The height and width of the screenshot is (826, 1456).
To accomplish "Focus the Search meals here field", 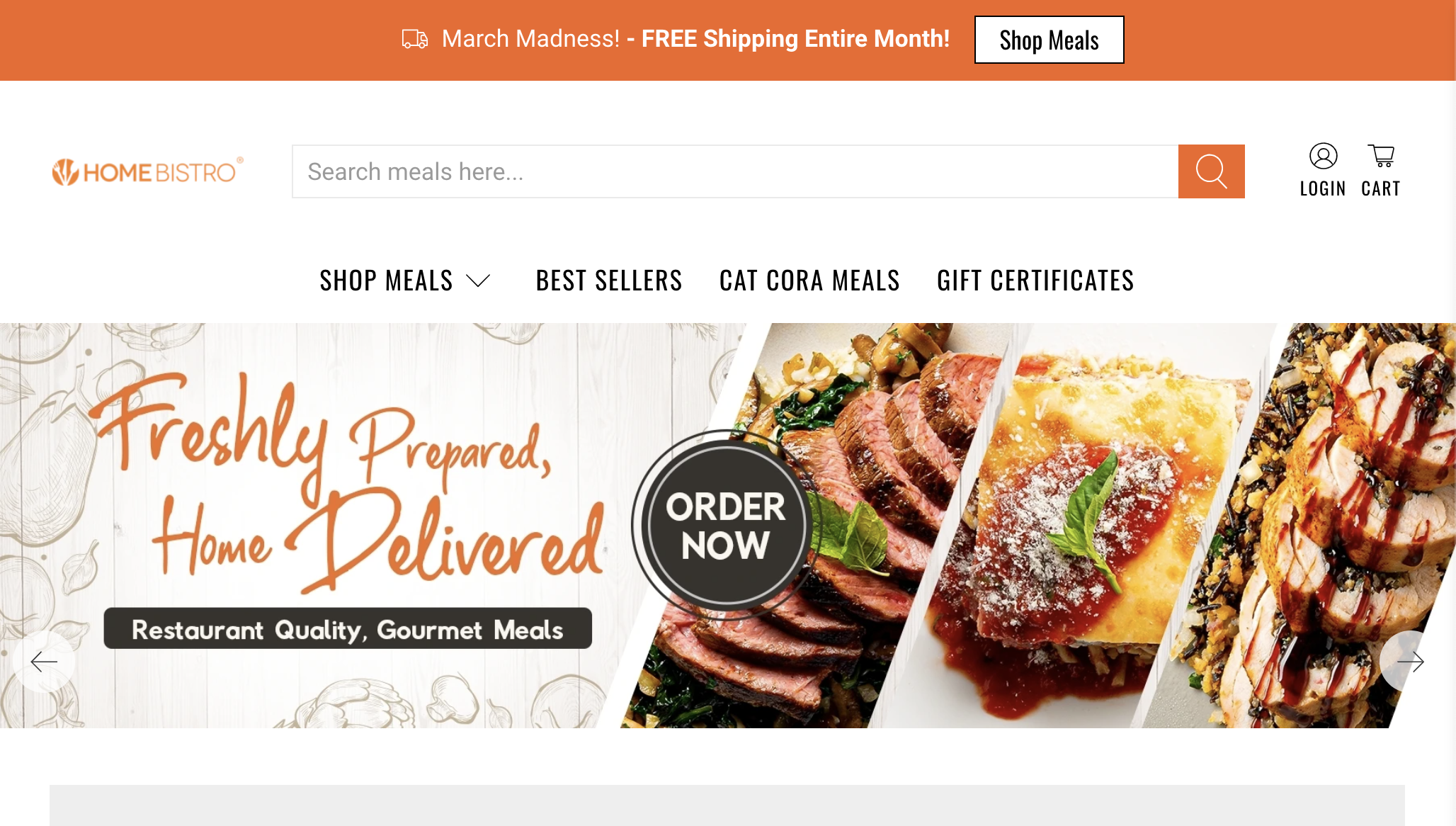I will point(735,171).
